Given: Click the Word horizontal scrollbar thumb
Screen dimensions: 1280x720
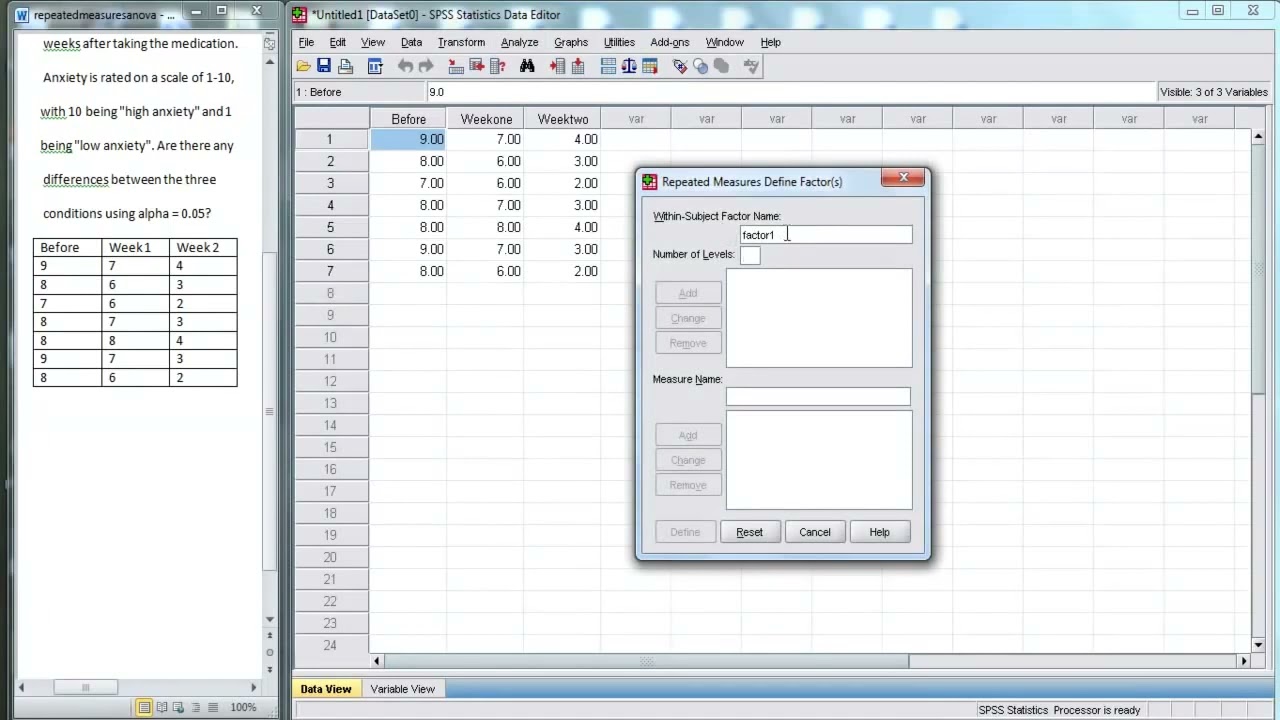Looking at the screenshot, I should point(85,687).
